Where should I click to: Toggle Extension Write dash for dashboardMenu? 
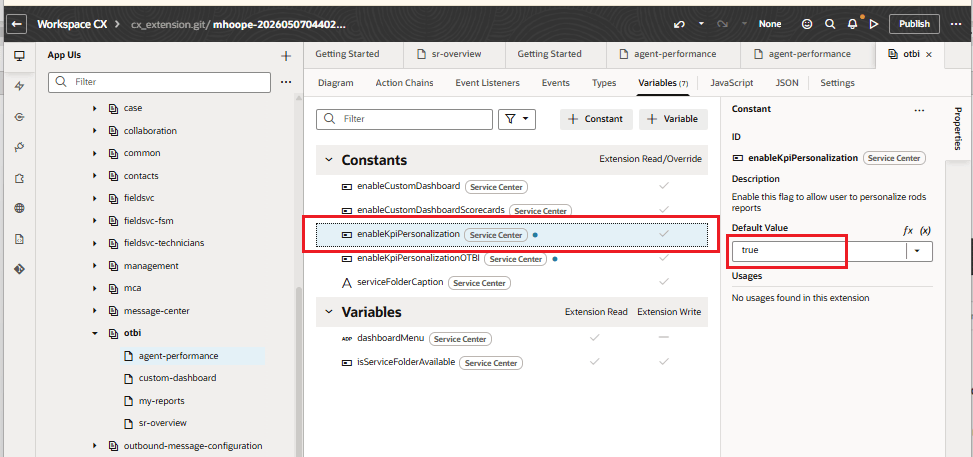tap(664, 337)
